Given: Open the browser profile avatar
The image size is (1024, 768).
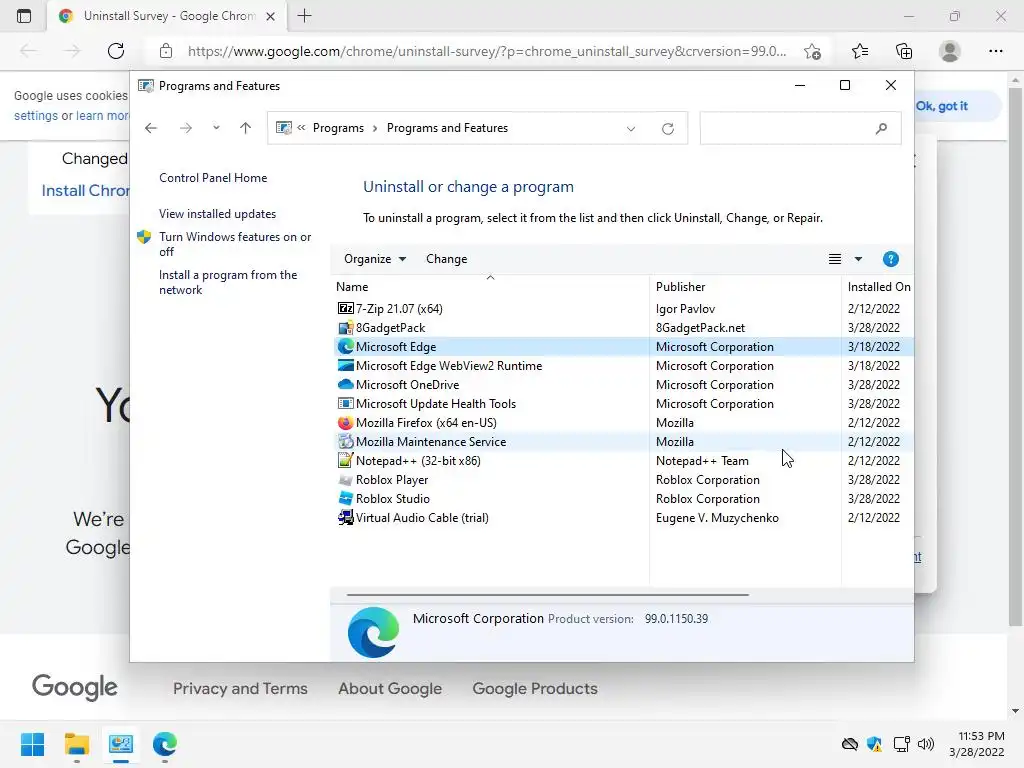Looking at the screenshot, I should [950, 51].
